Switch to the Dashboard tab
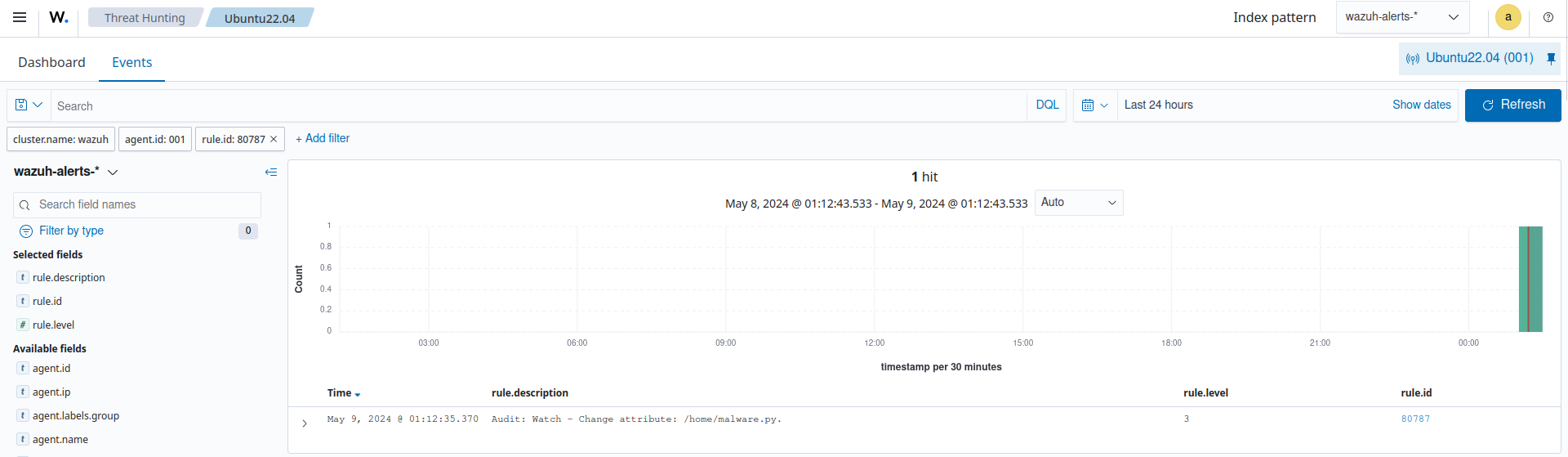Viewport: 1568px width, 457px height. (51, 62)
